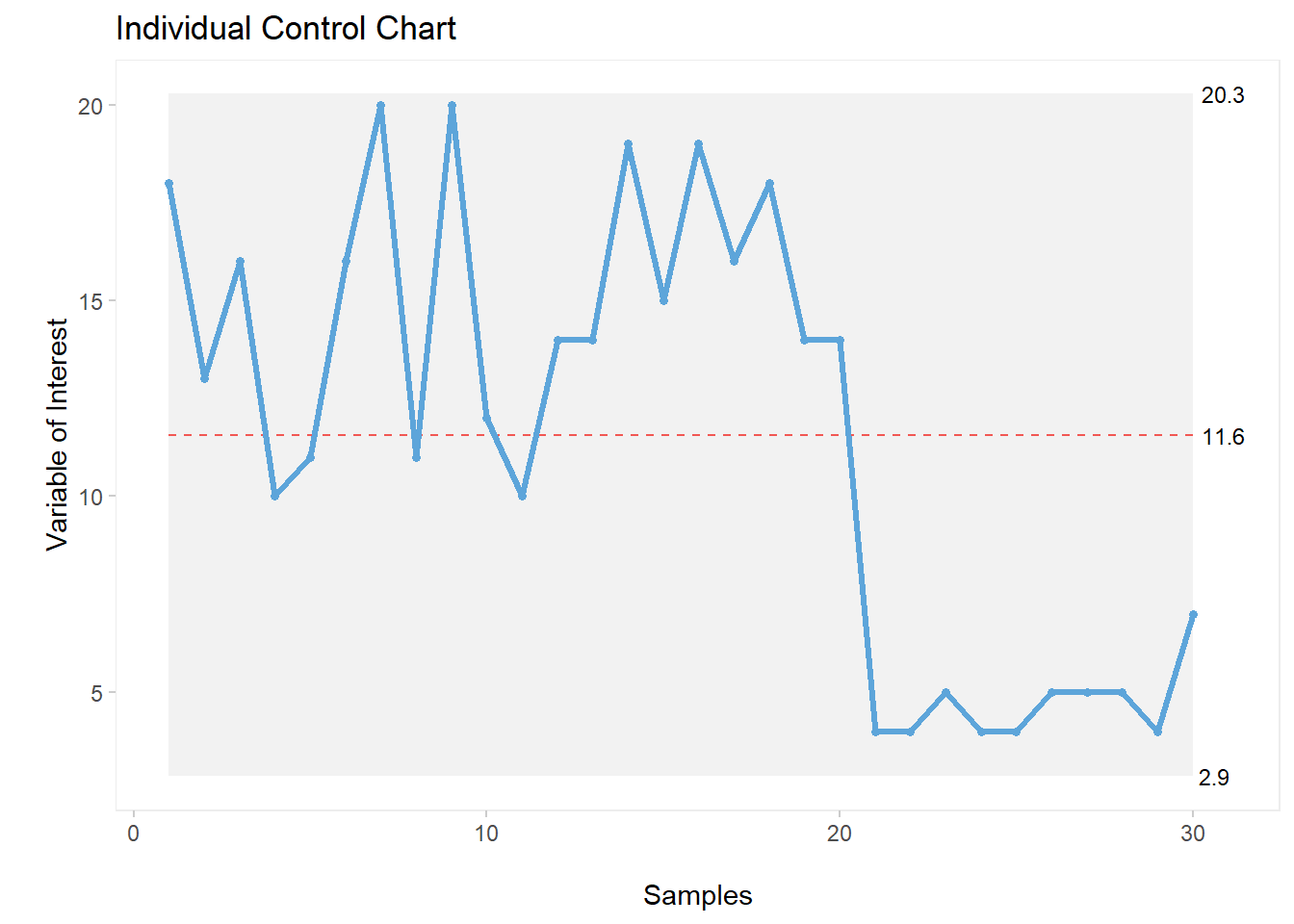1294x924 pixels.
Task: Click the x-axis tick label 10
Action: point(486,834)
